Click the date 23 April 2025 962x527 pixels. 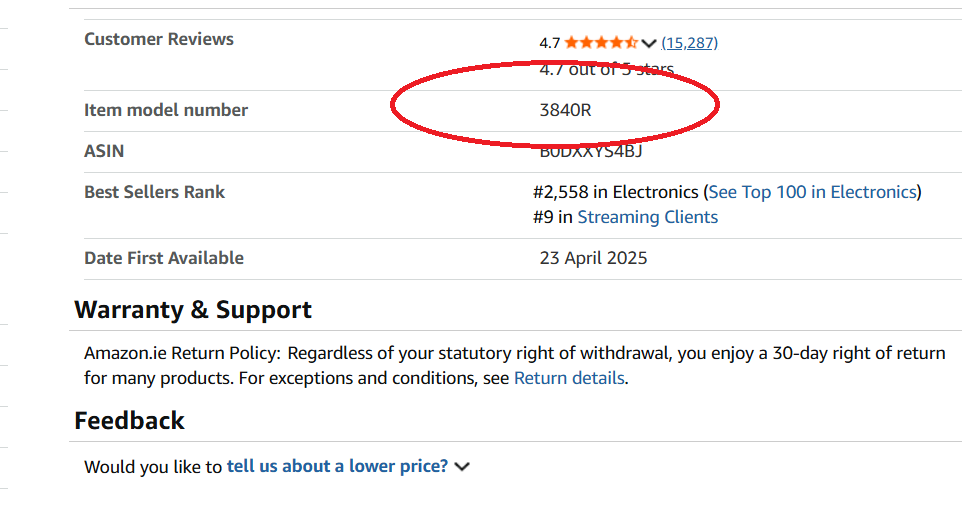[593, 258]
